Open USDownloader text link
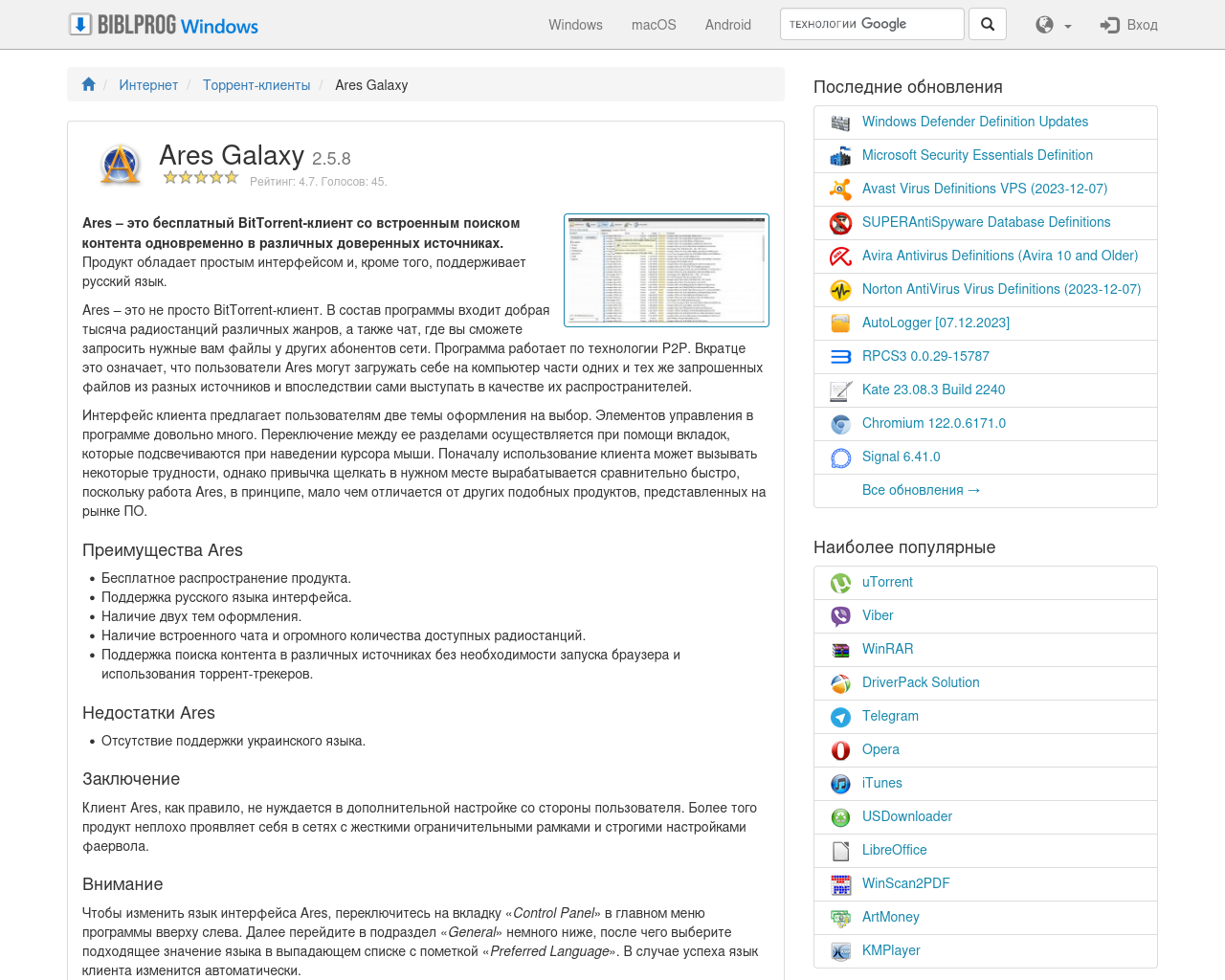 tap(907, 816)
